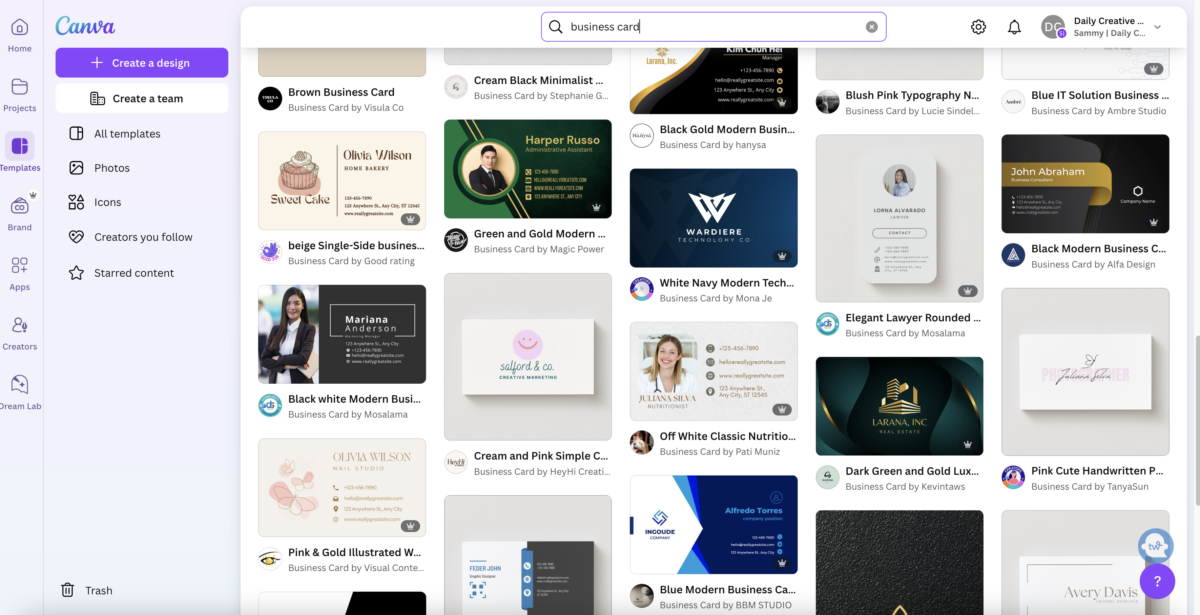Screen dimensions: 1200x615
Task: Open Brown Business Card title link
Action: coord(341,92)
